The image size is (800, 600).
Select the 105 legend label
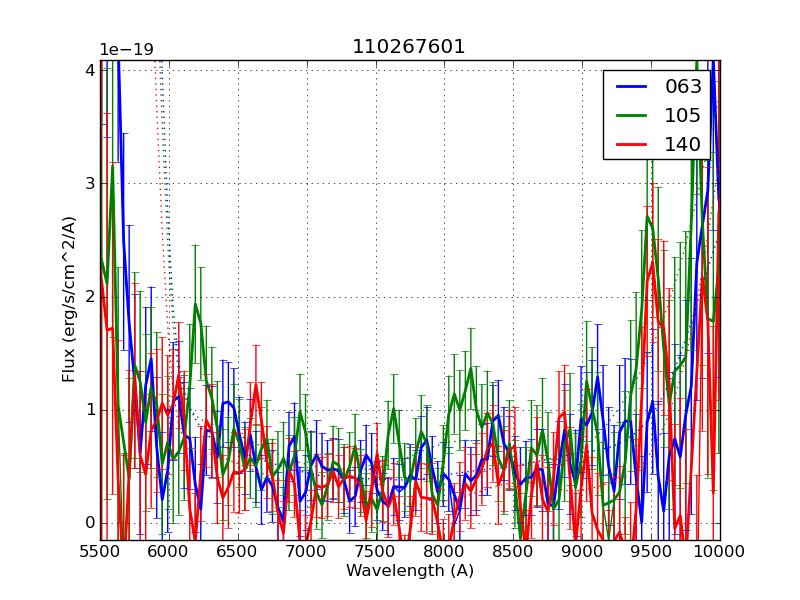point(683,116)
